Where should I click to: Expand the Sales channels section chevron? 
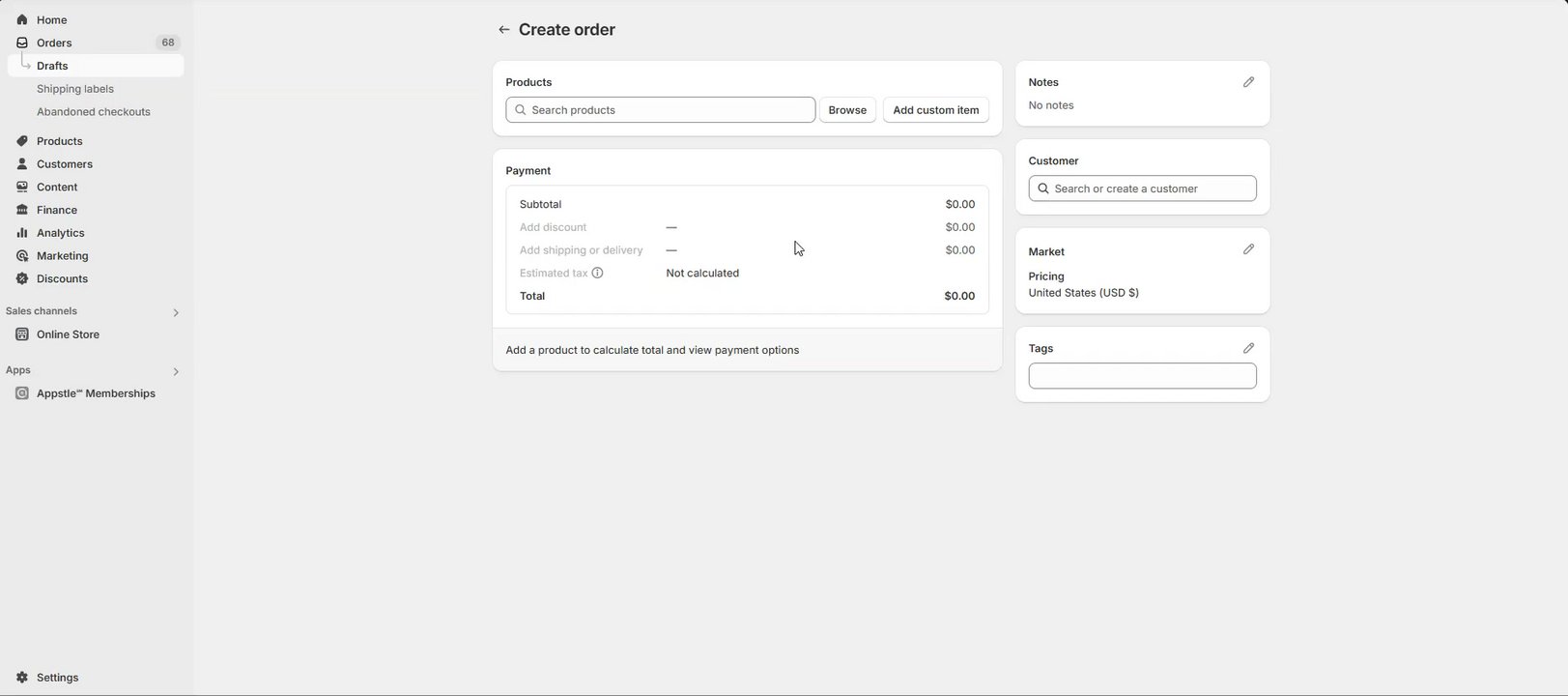176,312
